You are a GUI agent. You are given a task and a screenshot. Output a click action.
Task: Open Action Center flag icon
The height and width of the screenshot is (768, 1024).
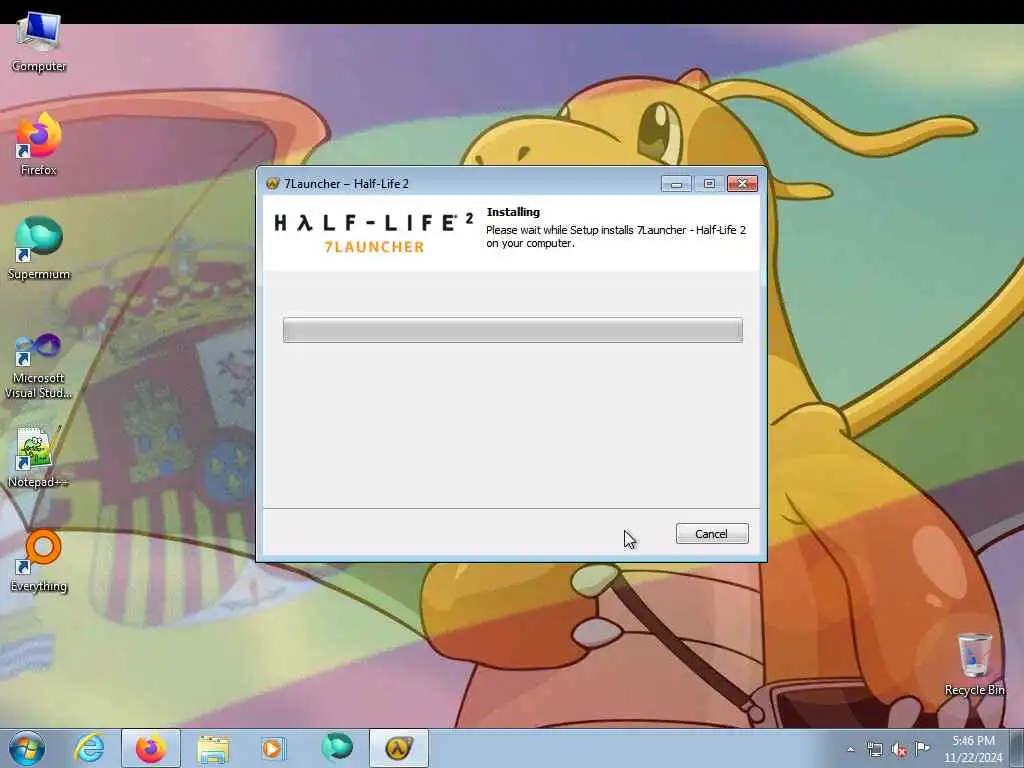(x=922, y=748)
